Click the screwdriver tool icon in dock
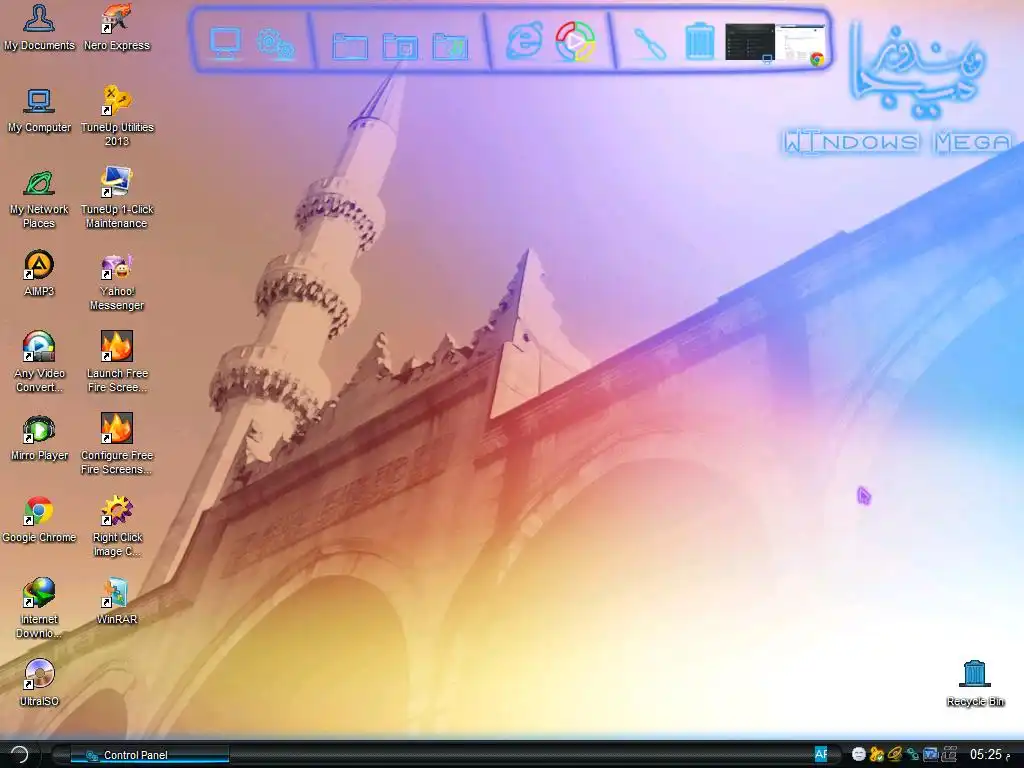Viewport: 1024px width, 768px height. click(x=650, y=44)
